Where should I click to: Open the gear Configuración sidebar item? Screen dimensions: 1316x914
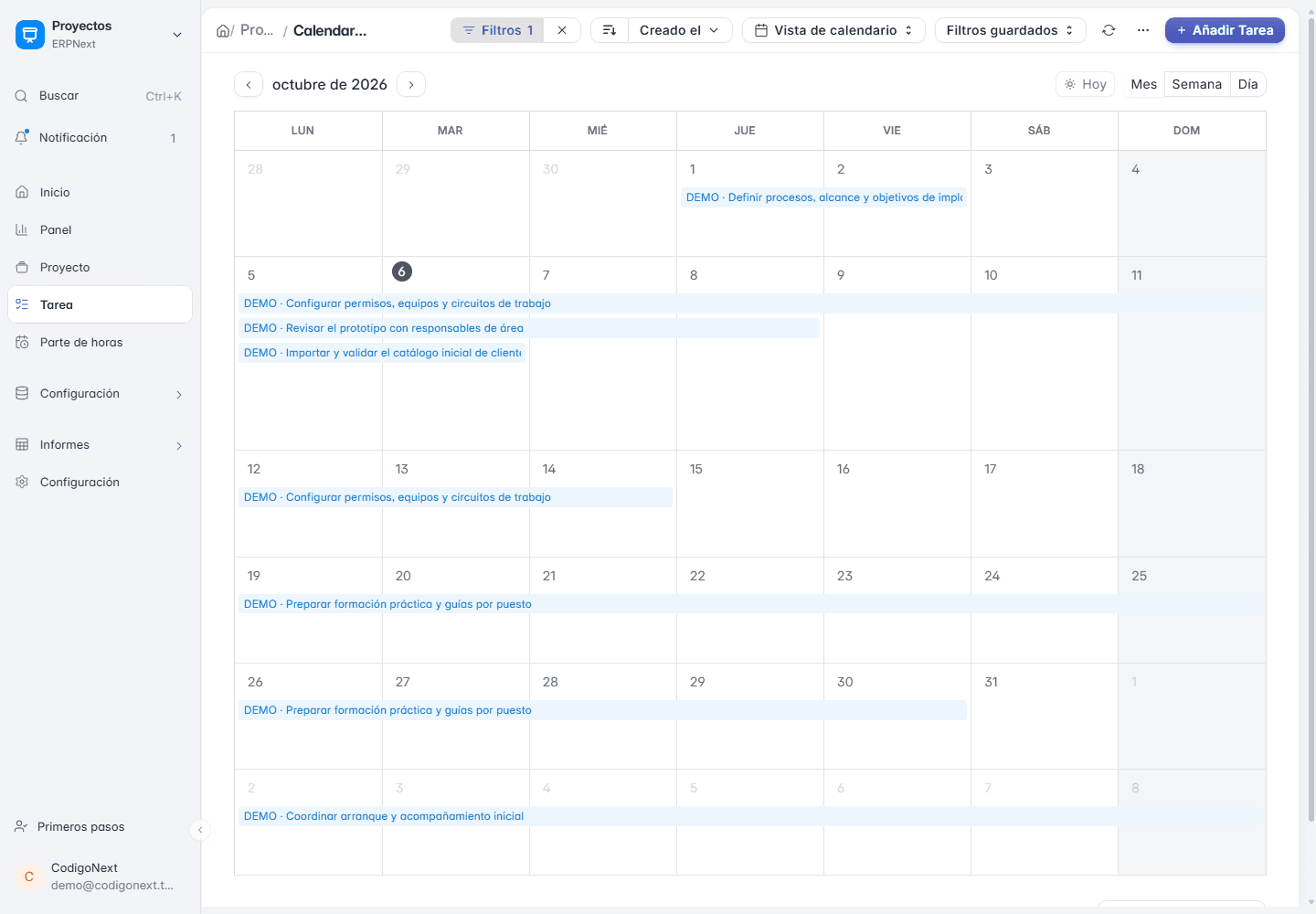coord(100,482)
